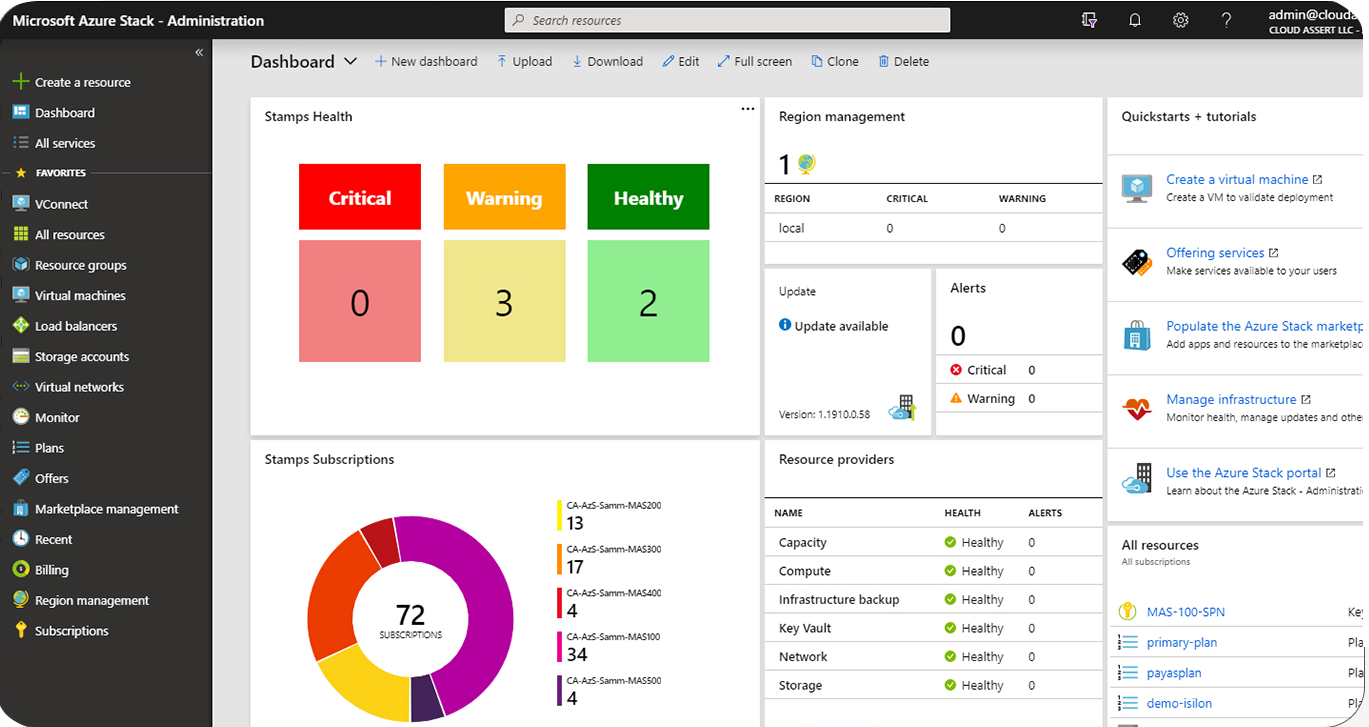
Task: Click the directory and subscription filter icon
Action: point(1089,20)
